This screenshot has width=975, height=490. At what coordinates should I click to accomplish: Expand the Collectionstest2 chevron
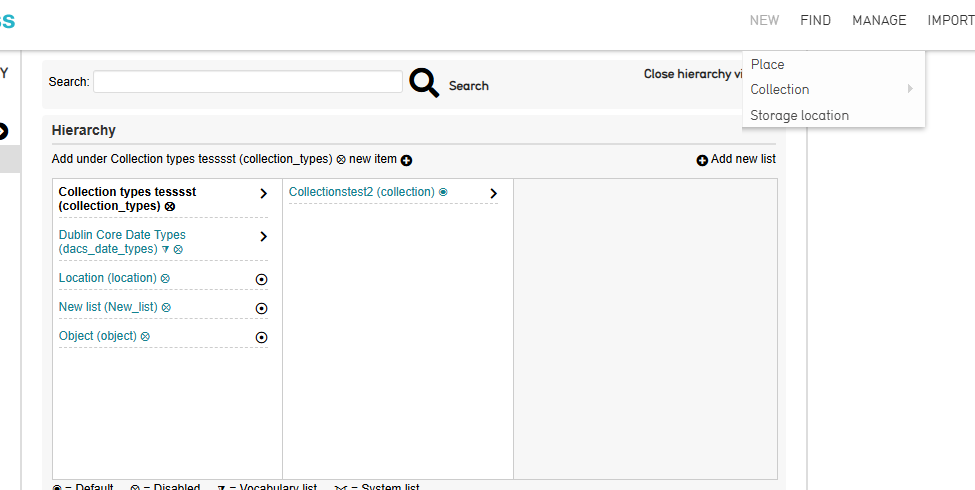[x=493, y=194]
